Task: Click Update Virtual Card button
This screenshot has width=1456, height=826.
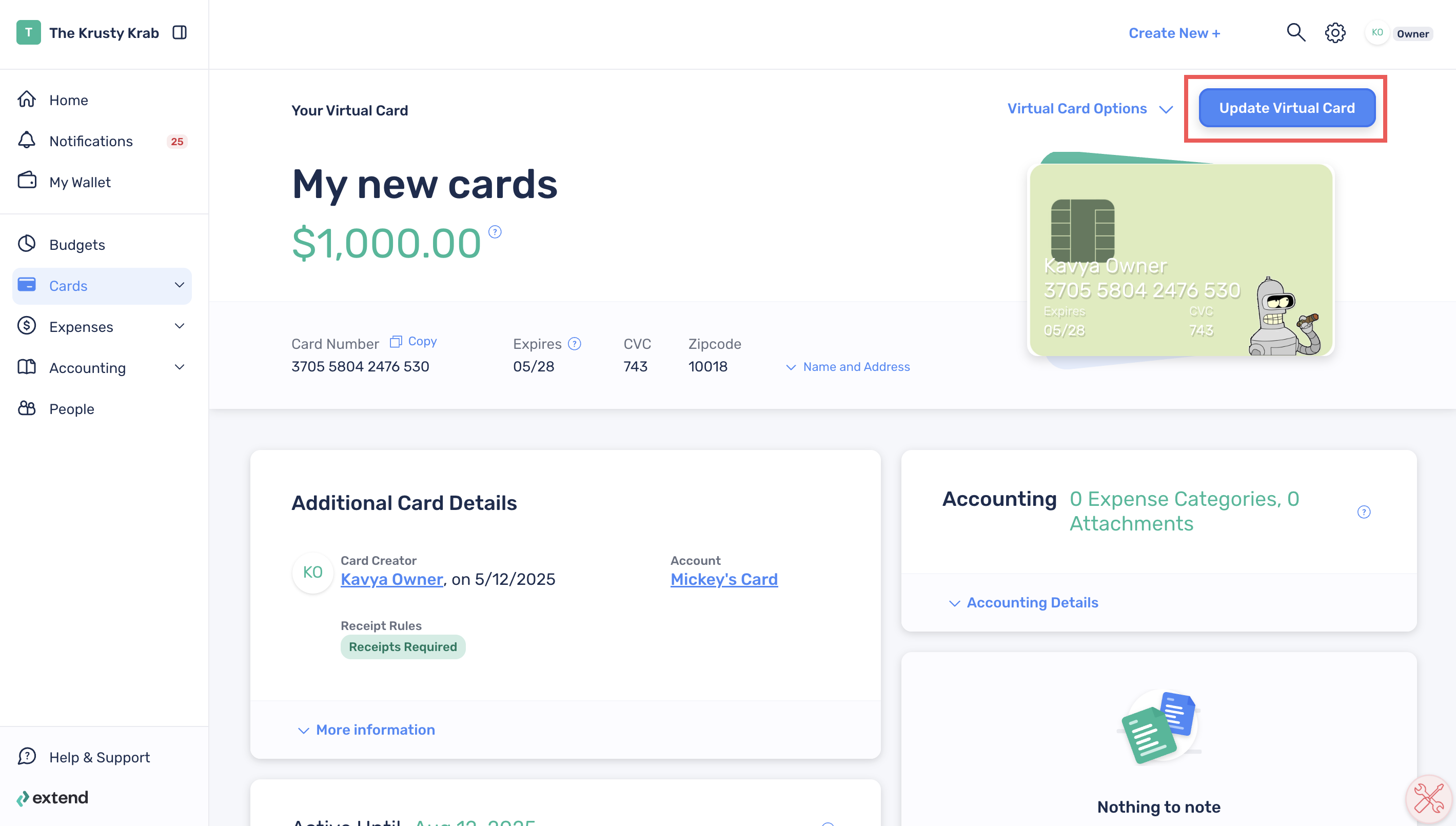Action: pyautogui.click(x=1286, y=108)
